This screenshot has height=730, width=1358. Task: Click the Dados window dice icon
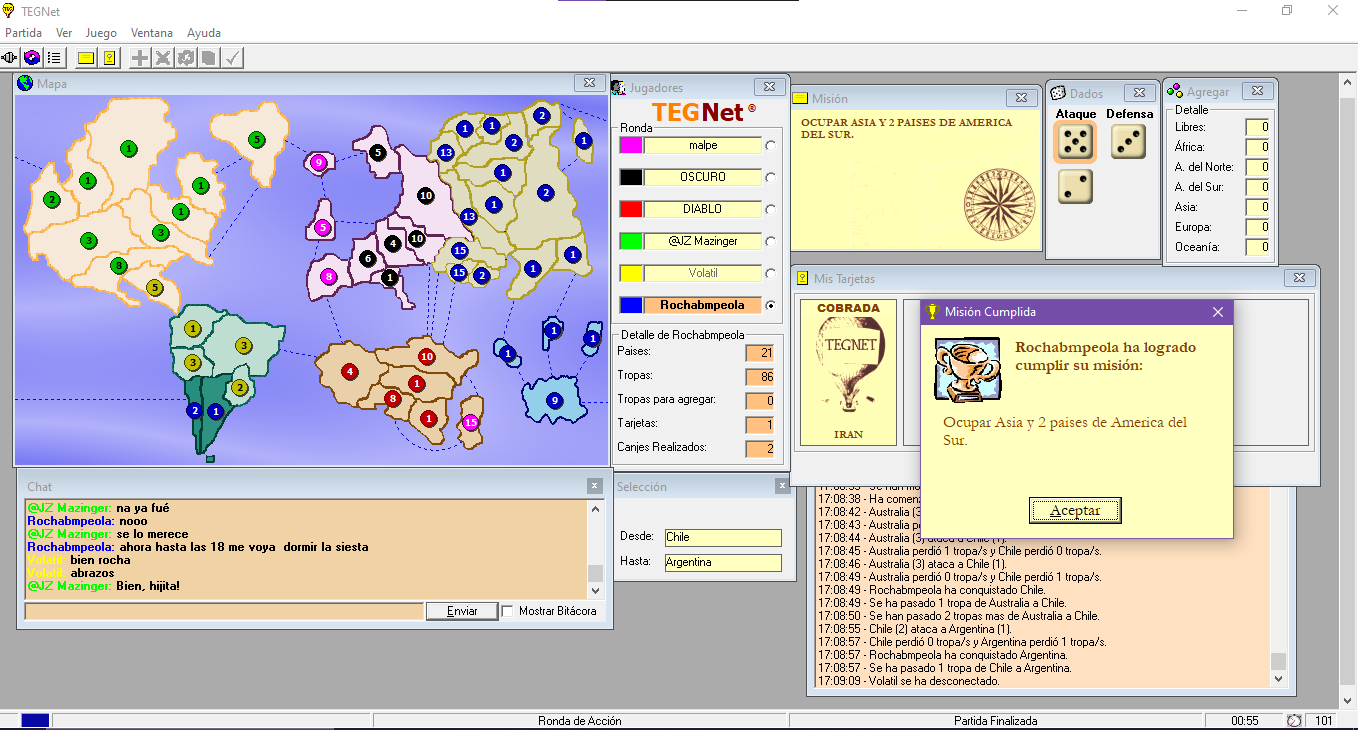tap(1058, 93)
